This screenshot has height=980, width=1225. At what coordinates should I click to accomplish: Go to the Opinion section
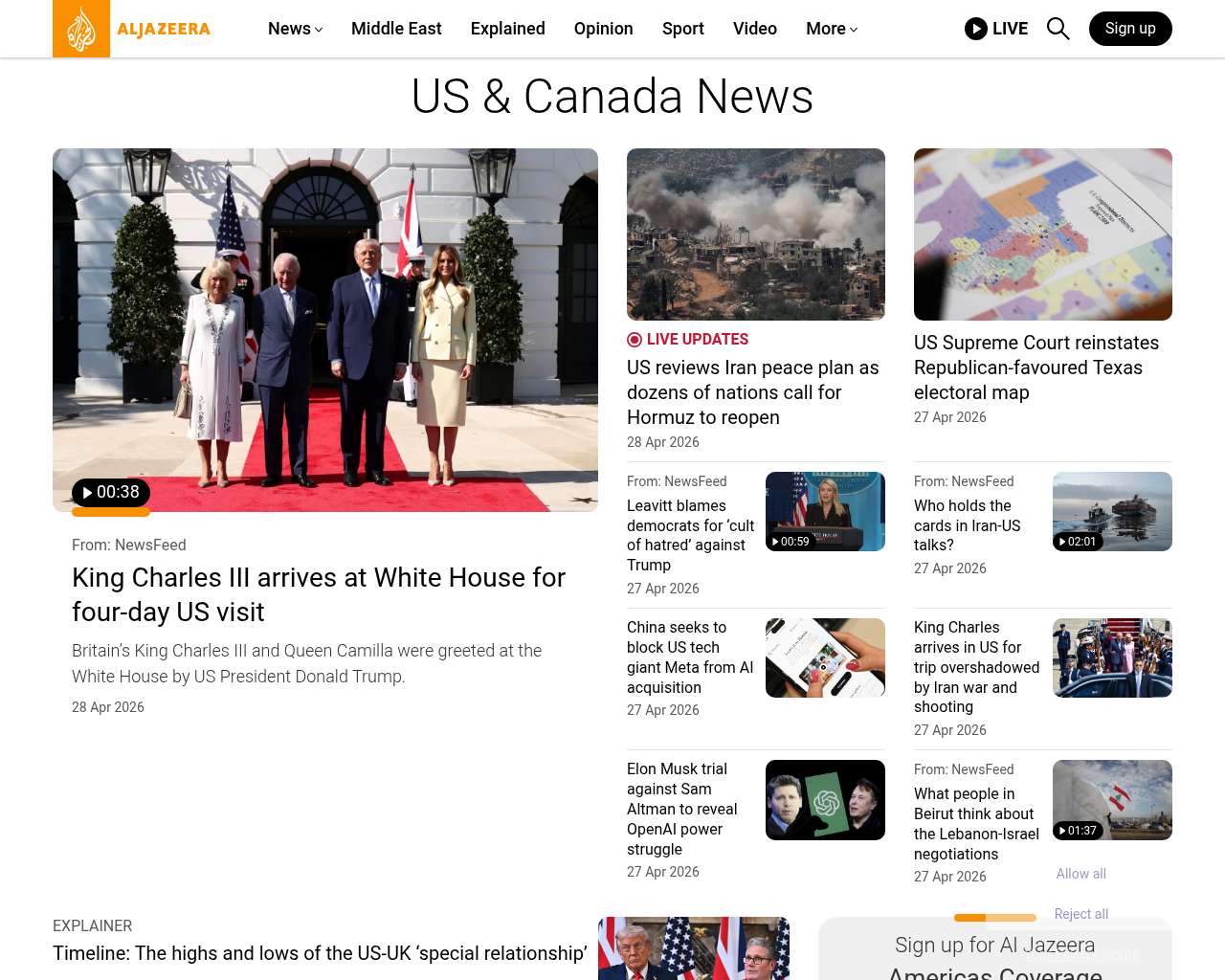pyautogui.click(x=603, y=29)
